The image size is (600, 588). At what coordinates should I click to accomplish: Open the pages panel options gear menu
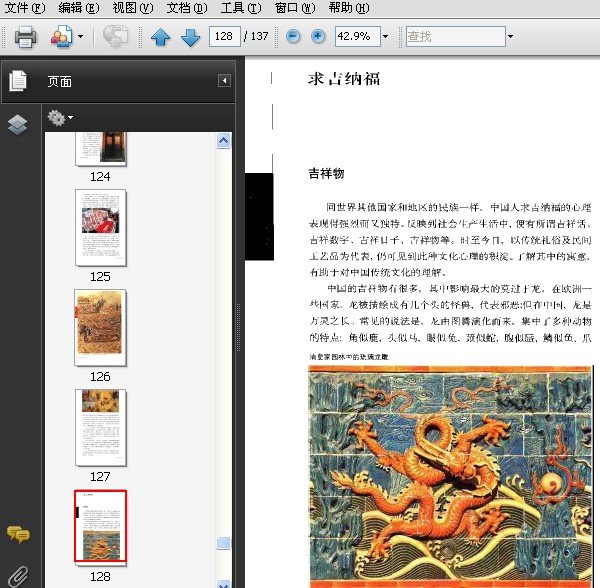point(60,118)
